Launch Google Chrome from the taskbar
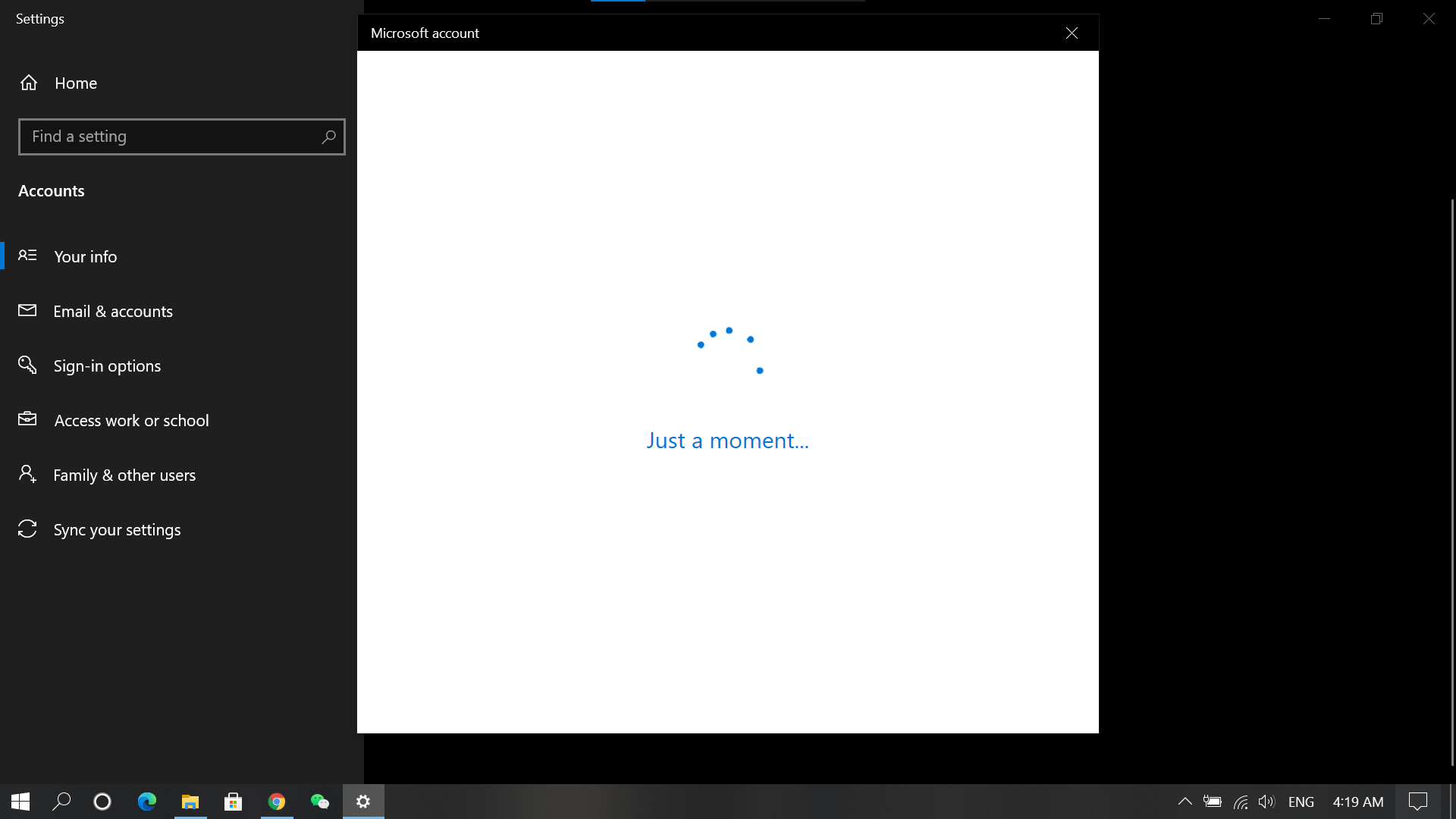This screenshot has height=819, width=1456. [276, 802]
